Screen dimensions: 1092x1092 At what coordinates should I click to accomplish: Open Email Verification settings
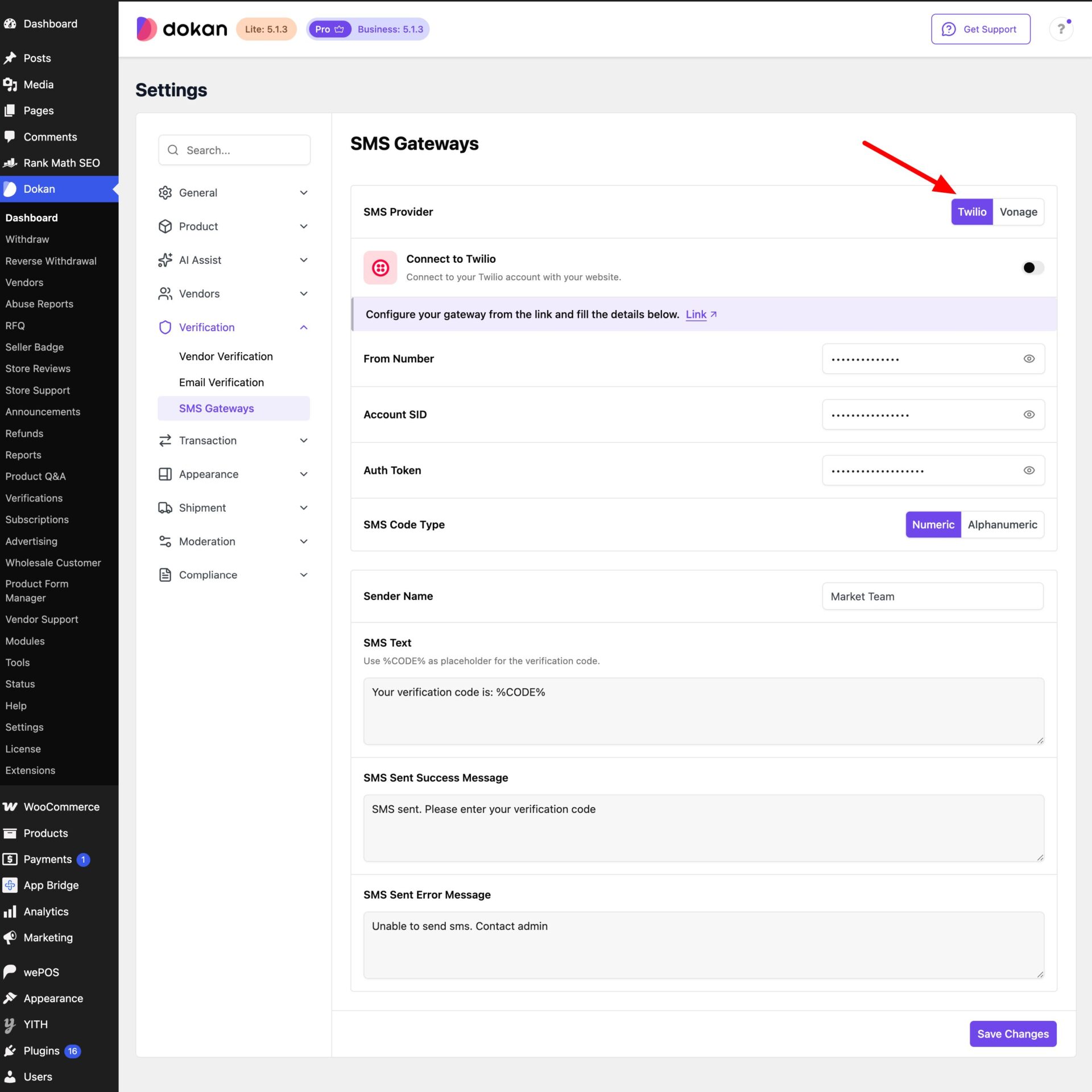coord(221,382)
